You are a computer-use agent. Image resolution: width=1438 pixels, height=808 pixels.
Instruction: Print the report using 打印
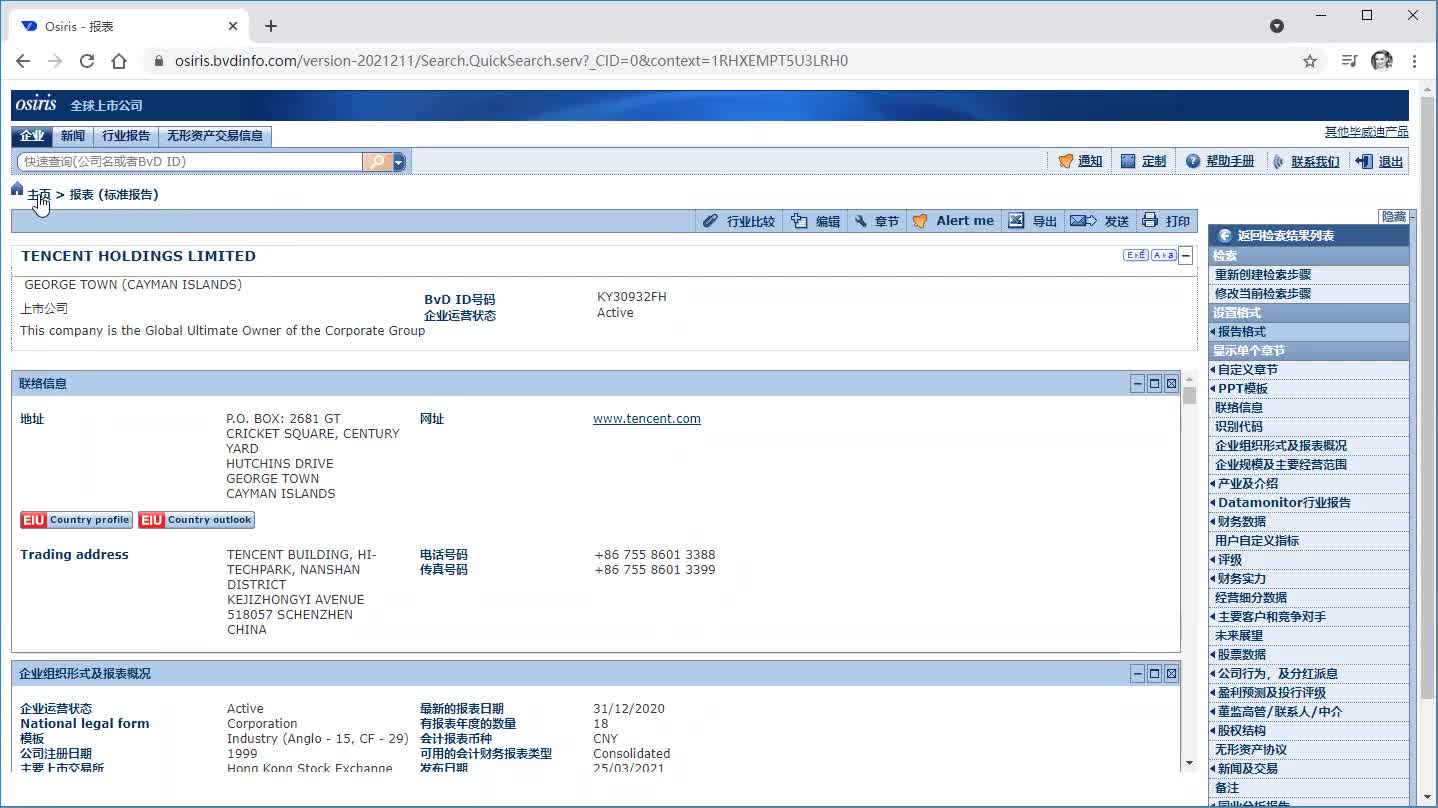[1166, 221]
